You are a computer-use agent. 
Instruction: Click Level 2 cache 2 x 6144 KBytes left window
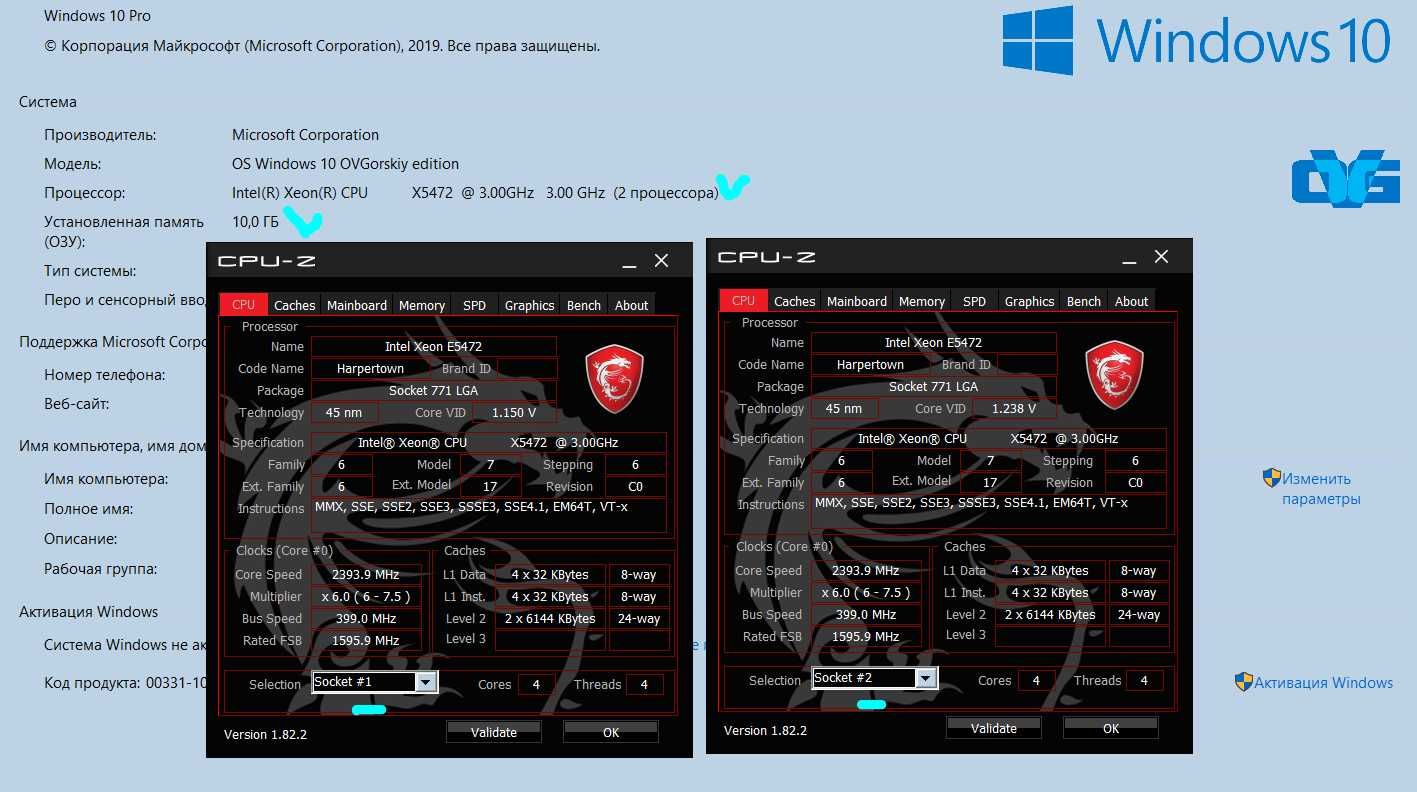pos(550,618)
